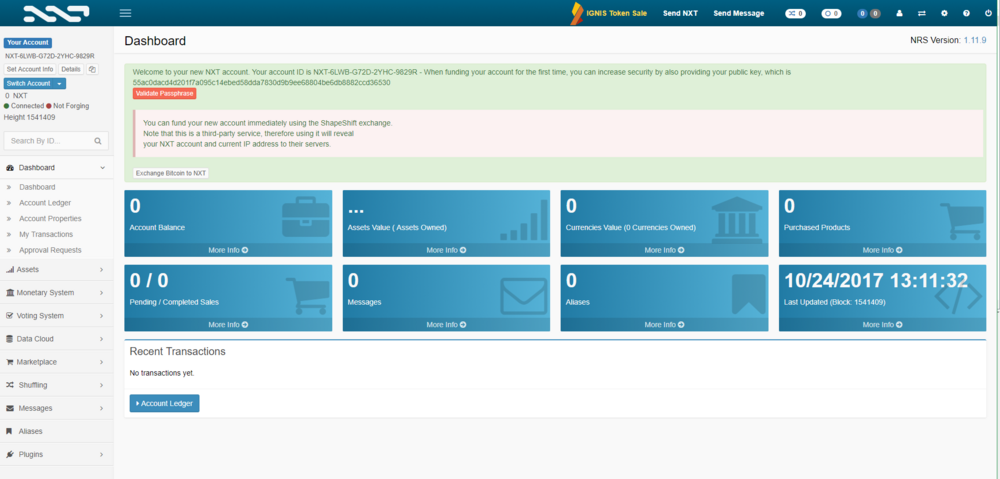Click the Switch Account button
Viewport: 1000px width, 479px height.
click(29, 84)
